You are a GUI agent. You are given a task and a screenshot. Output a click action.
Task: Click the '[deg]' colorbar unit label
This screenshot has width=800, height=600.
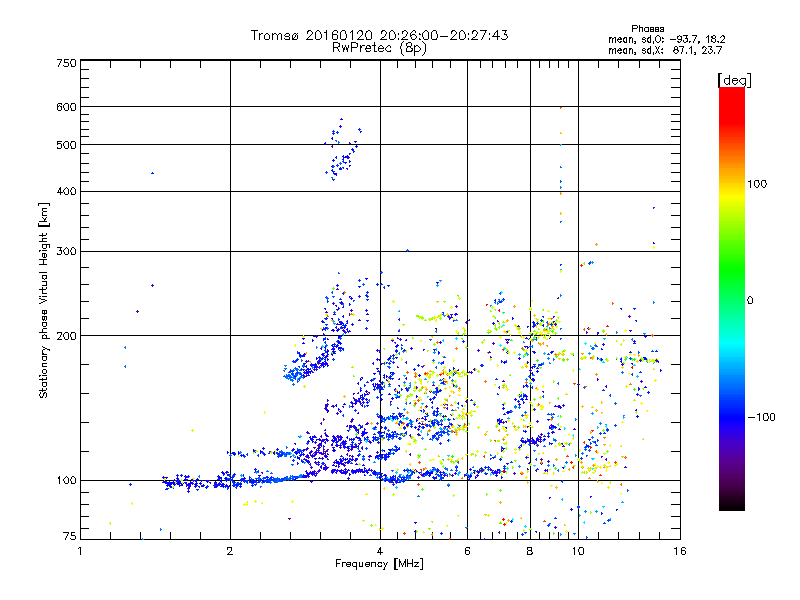pos(734,81)
